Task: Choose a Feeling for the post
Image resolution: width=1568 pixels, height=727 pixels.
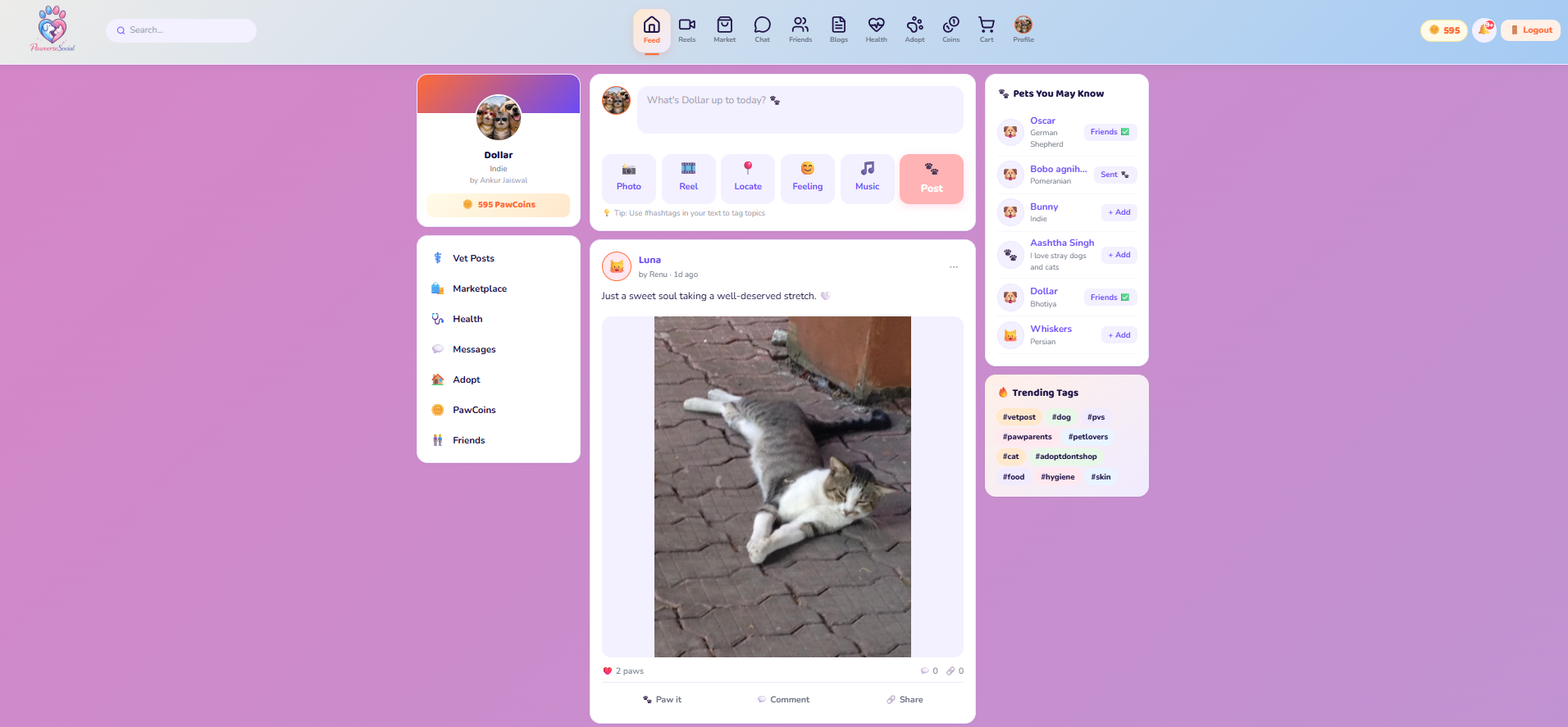Action: (808, 179)
